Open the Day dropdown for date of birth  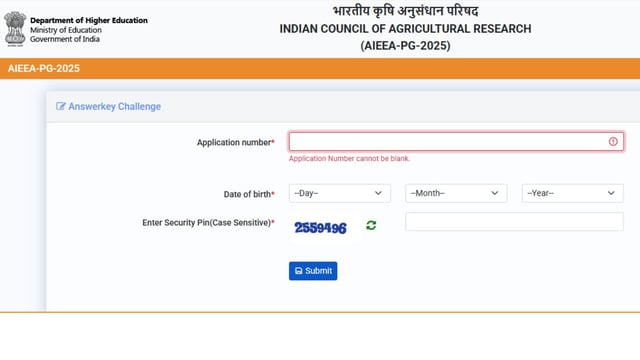tap(340, 193)
